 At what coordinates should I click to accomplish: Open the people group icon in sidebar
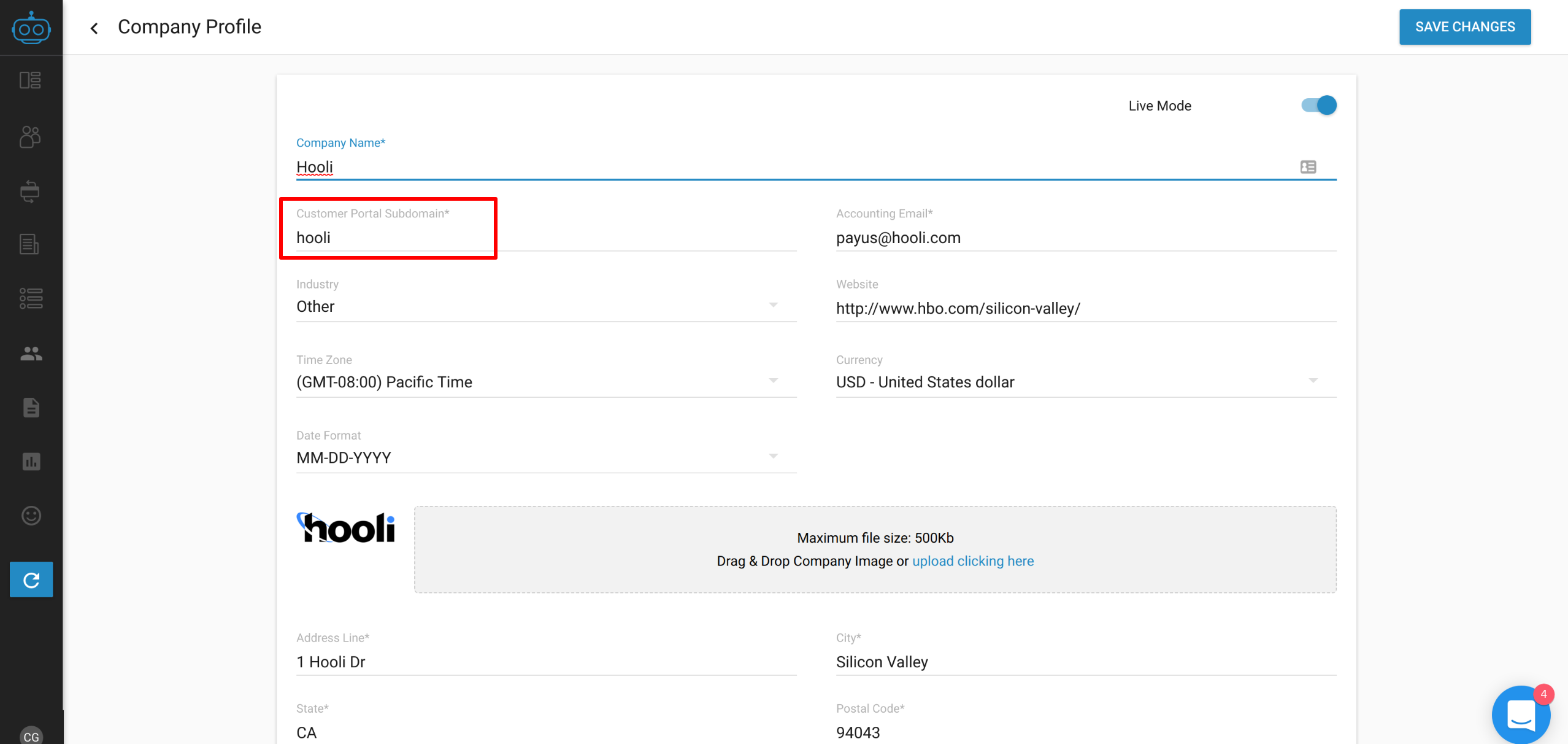[31, 354]
